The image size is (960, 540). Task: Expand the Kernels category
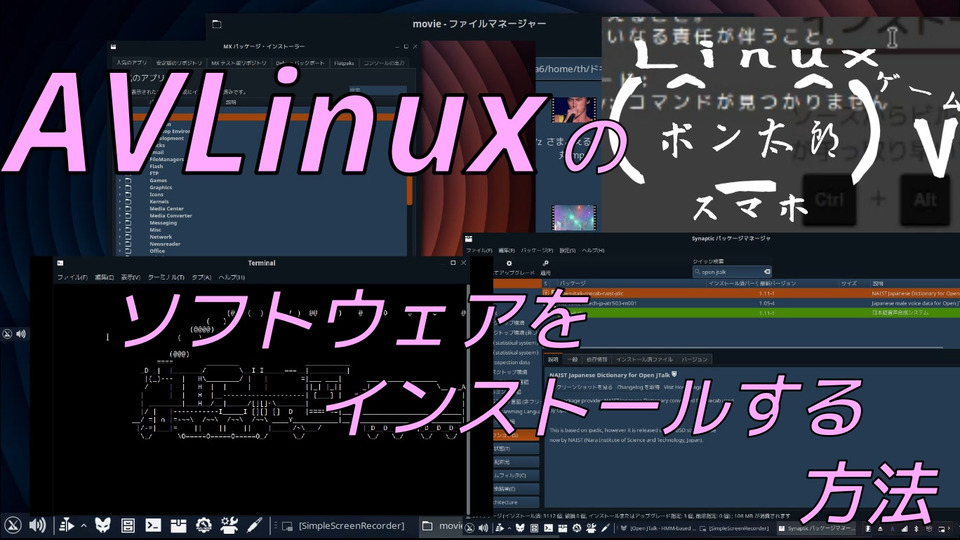tap(119, 201)
